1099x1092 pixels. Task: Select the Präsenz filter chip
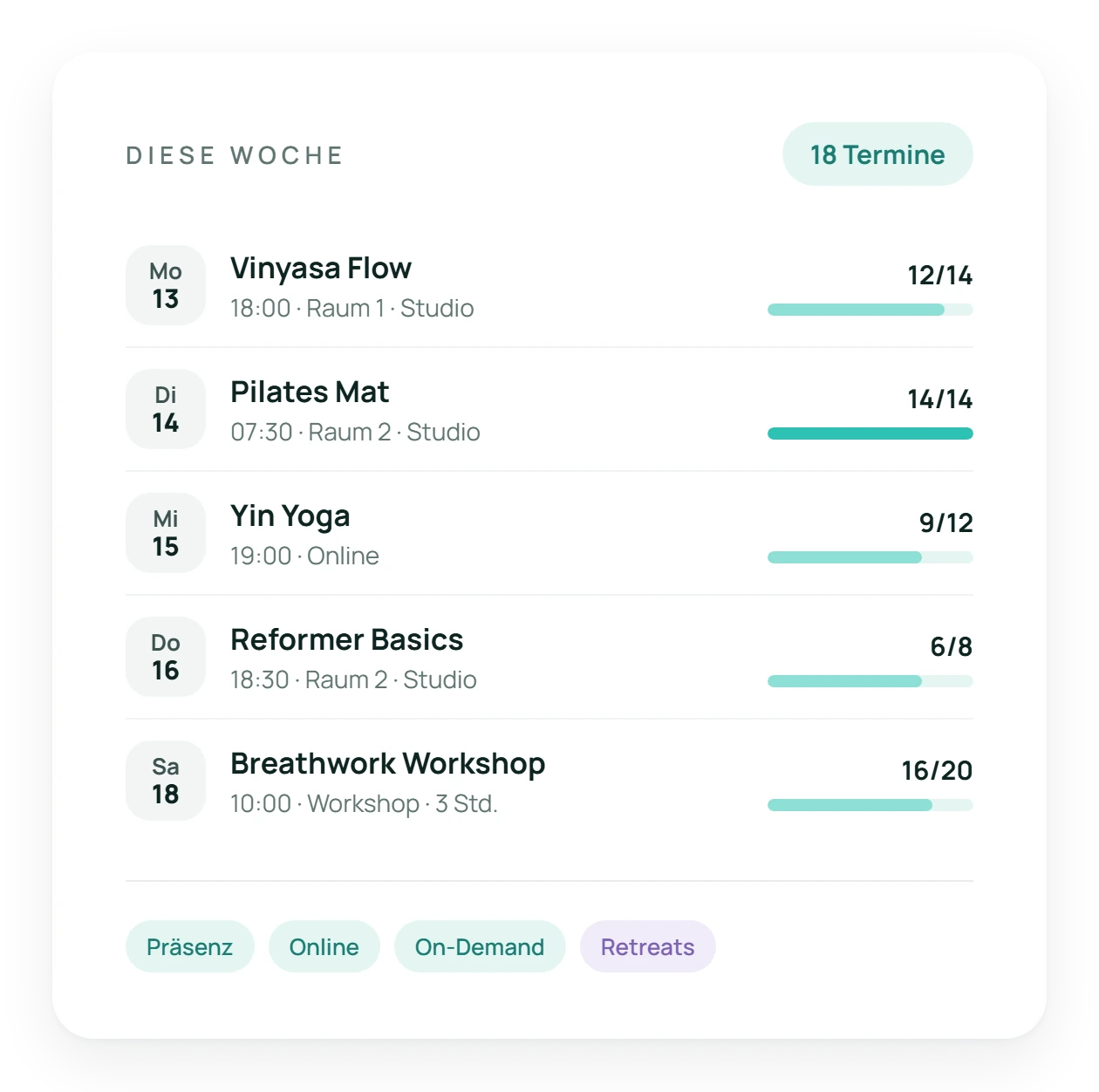tap(190, 946)
